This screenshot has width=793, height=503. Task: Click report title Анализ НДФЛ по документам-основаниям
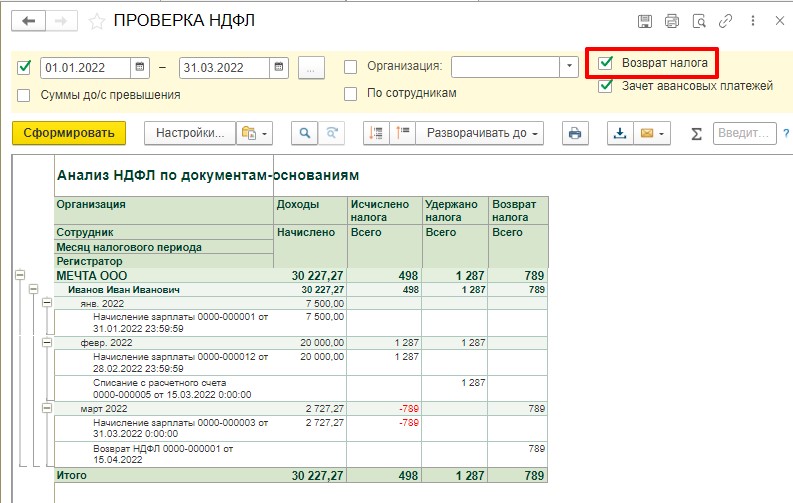pyautogui.click(x=208, y=175)
